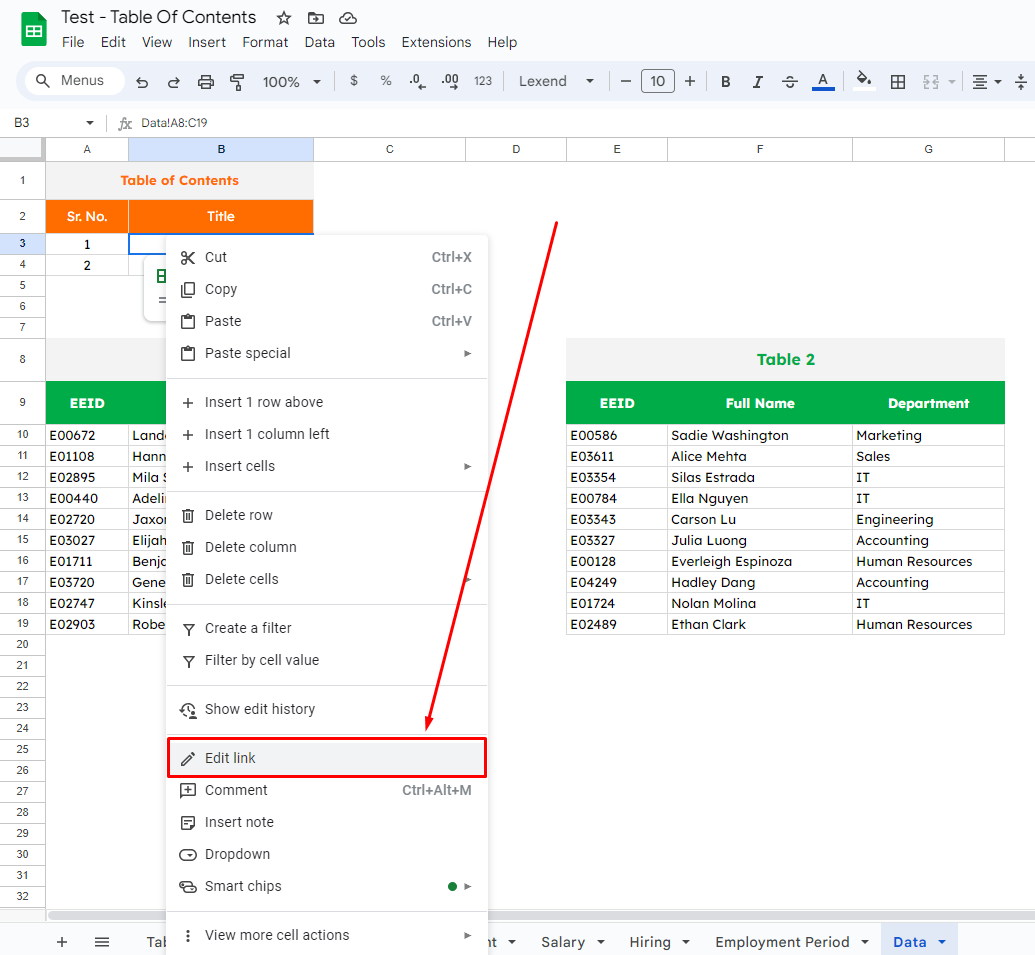The height and width of the screenshot is (955, 1035).
Task: Open Employment Period tab dropdown arrow
Action: coord(865,942)
